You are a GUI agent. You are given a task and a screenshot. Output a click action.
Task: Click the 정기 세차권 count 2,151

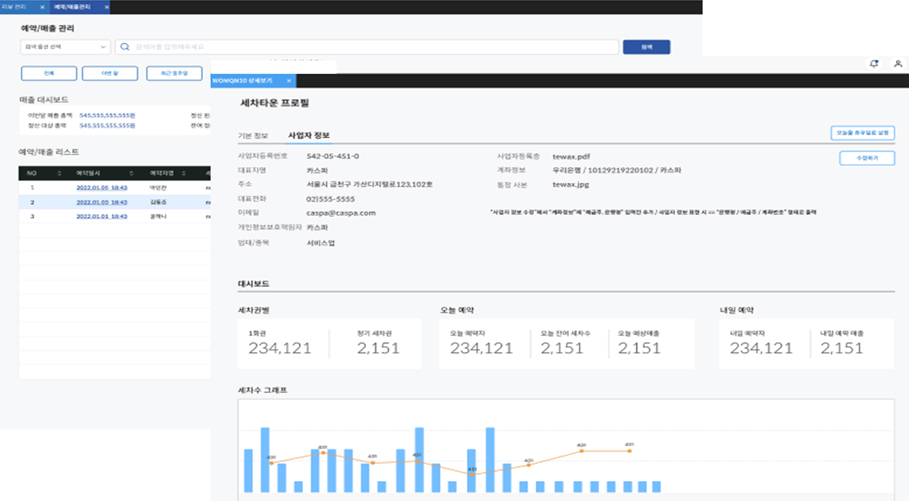378,348
